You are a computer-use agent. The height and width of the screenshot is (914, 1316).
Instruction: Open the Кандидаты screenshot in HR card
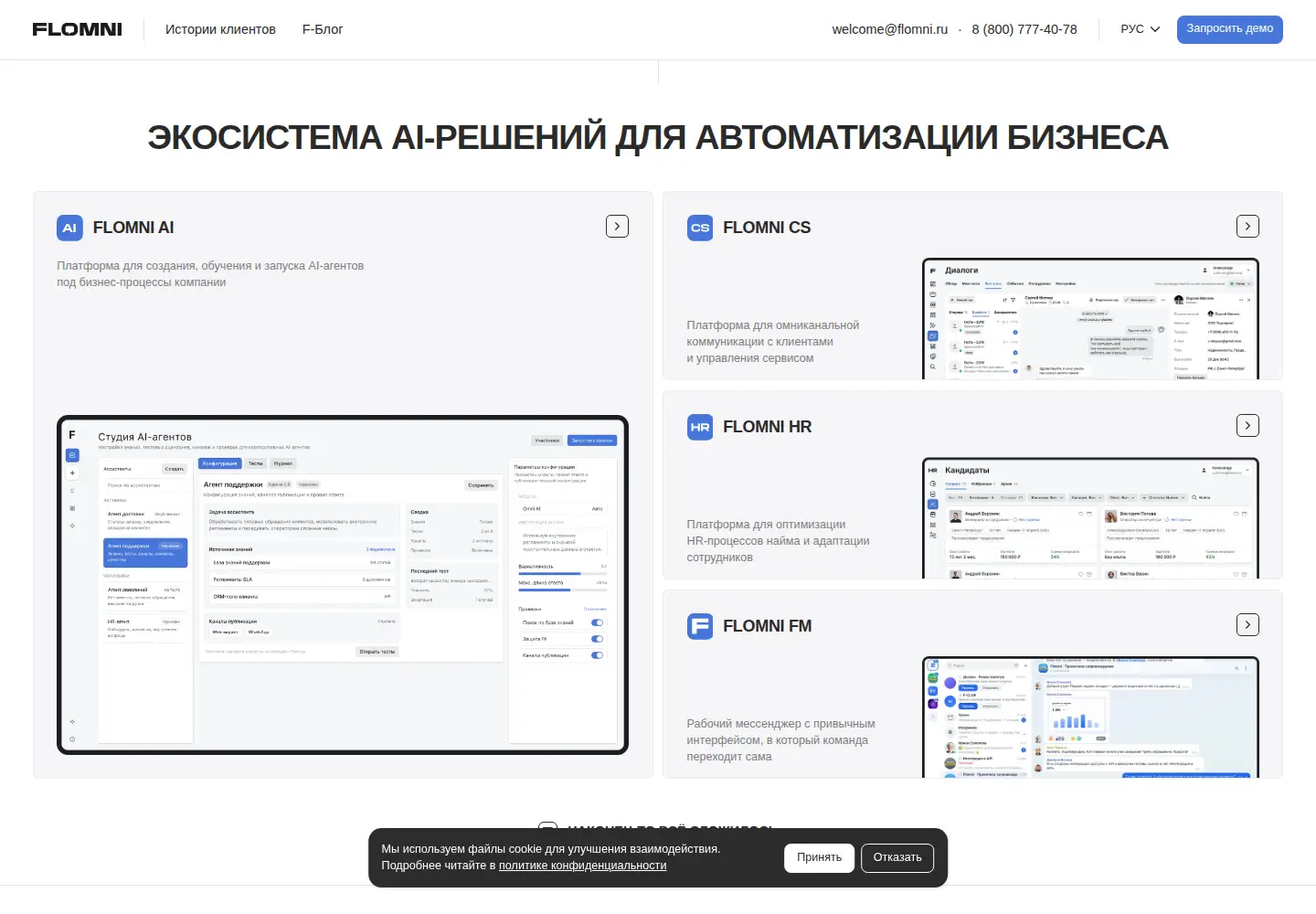(1091, 518)
